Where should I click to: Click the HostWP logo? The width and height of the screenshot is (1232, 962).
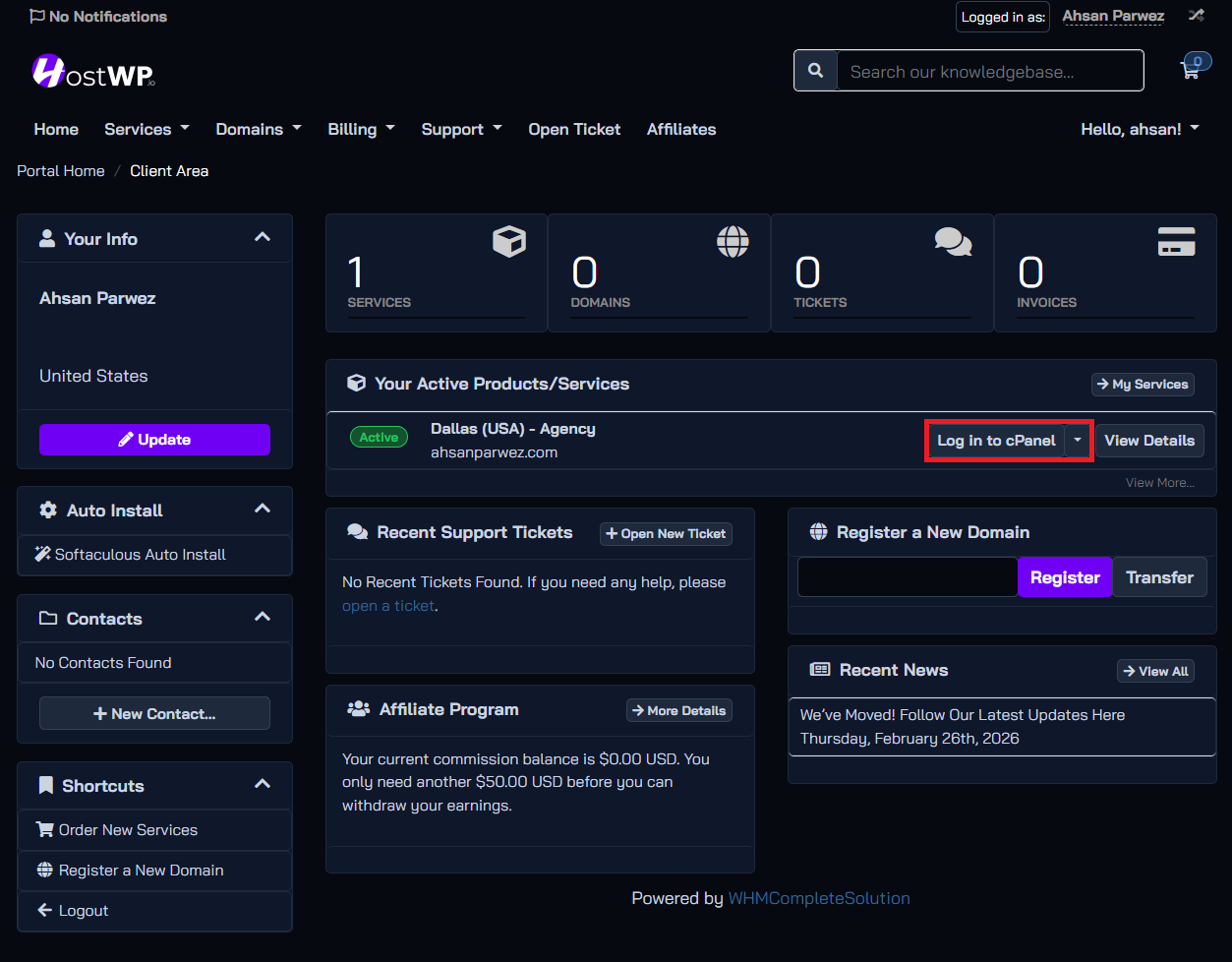pos(93,72)
